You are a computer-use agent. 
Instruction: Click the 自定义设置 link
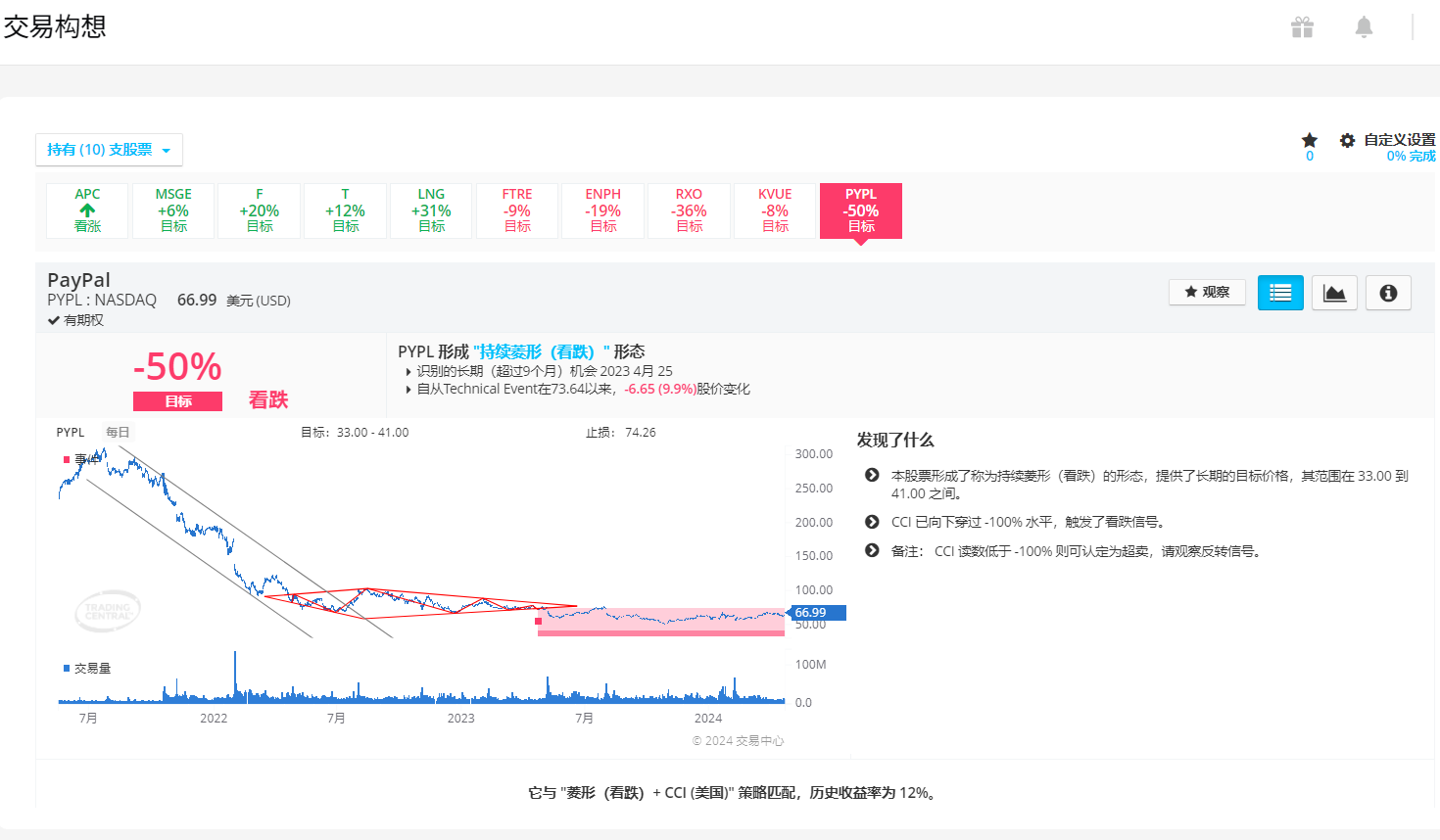(1400, 140)
